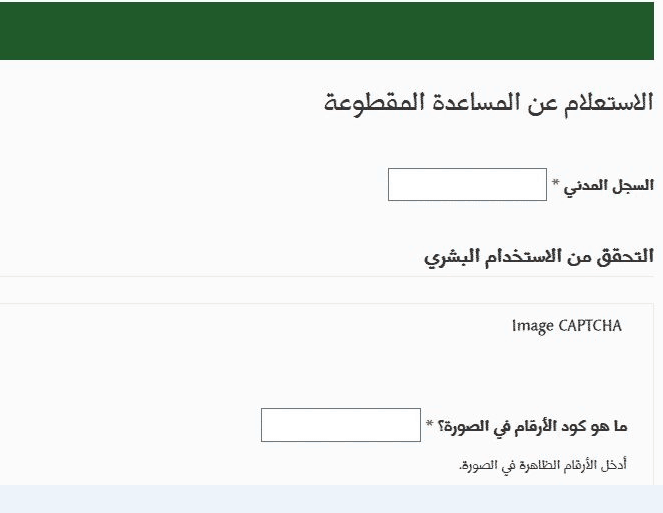Click the word الصورة؟ in the captcha question
Viewport: 663px width, 513px height.
pos(461,427)
